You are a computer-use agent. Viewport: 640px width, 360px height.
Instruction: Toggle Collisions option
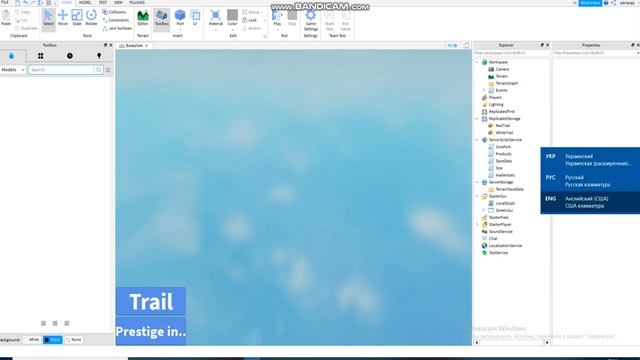(x=114, y=12)
